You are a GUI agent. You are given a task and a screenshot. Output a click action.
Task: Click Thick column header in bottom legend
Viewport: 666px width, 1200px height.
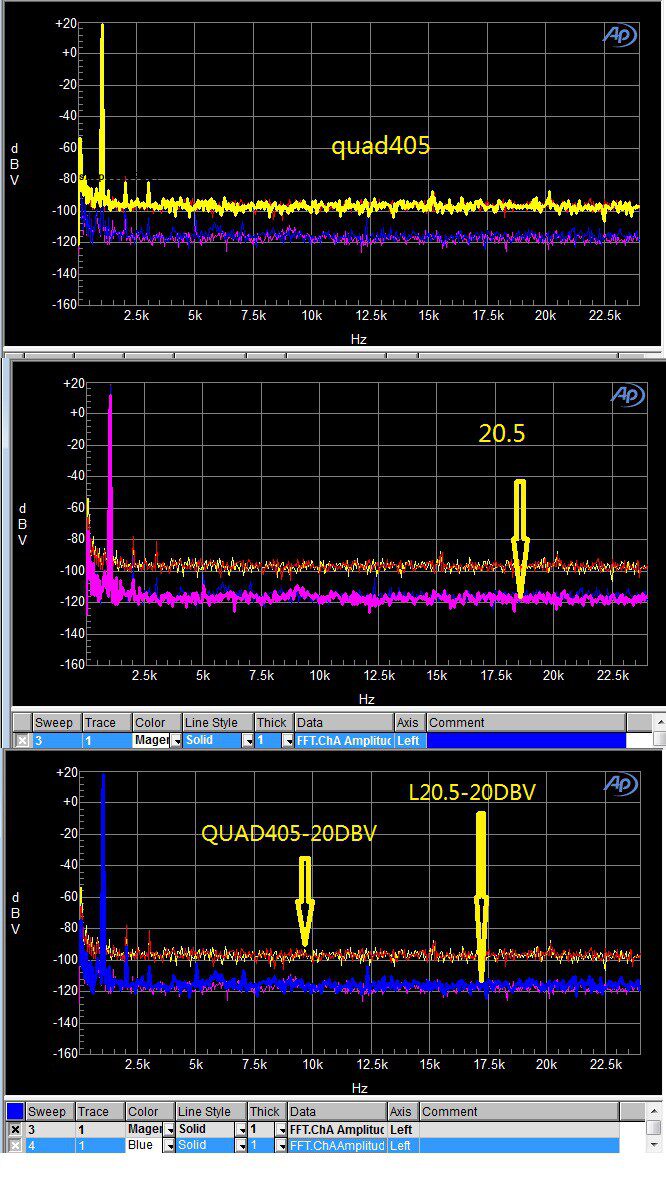[x=268, y=1111]
